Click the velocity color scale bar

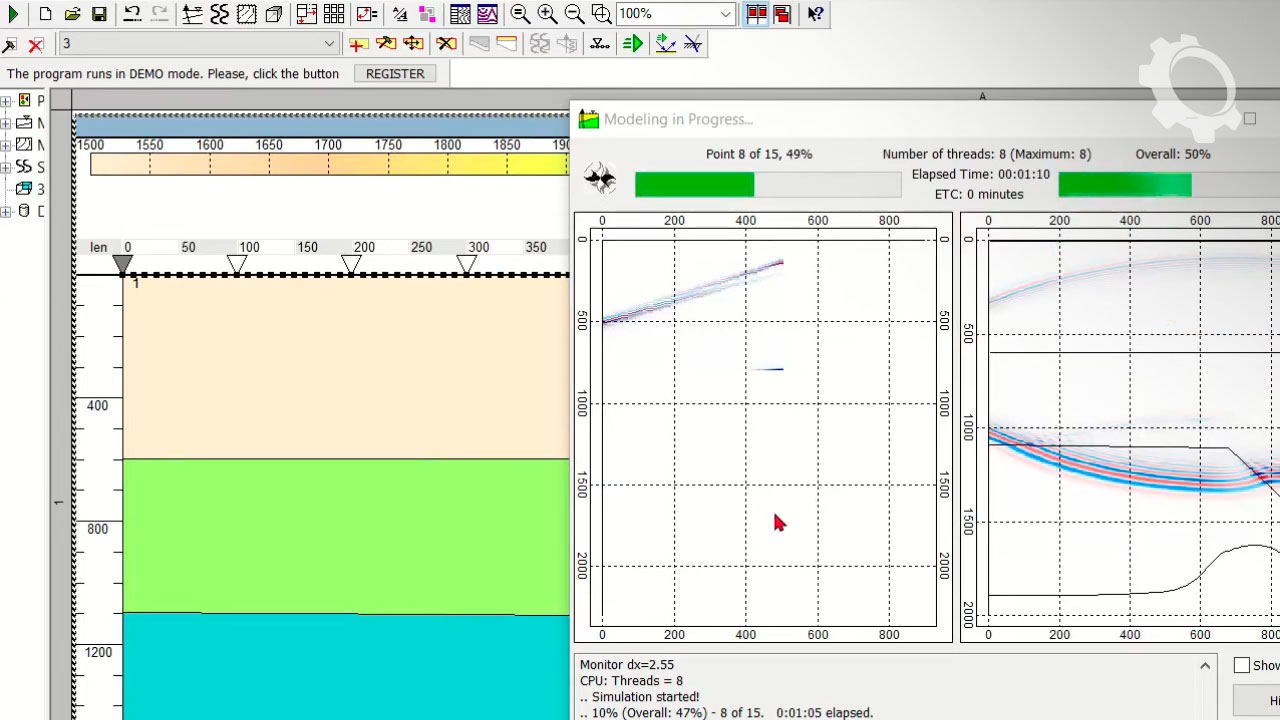330,165
